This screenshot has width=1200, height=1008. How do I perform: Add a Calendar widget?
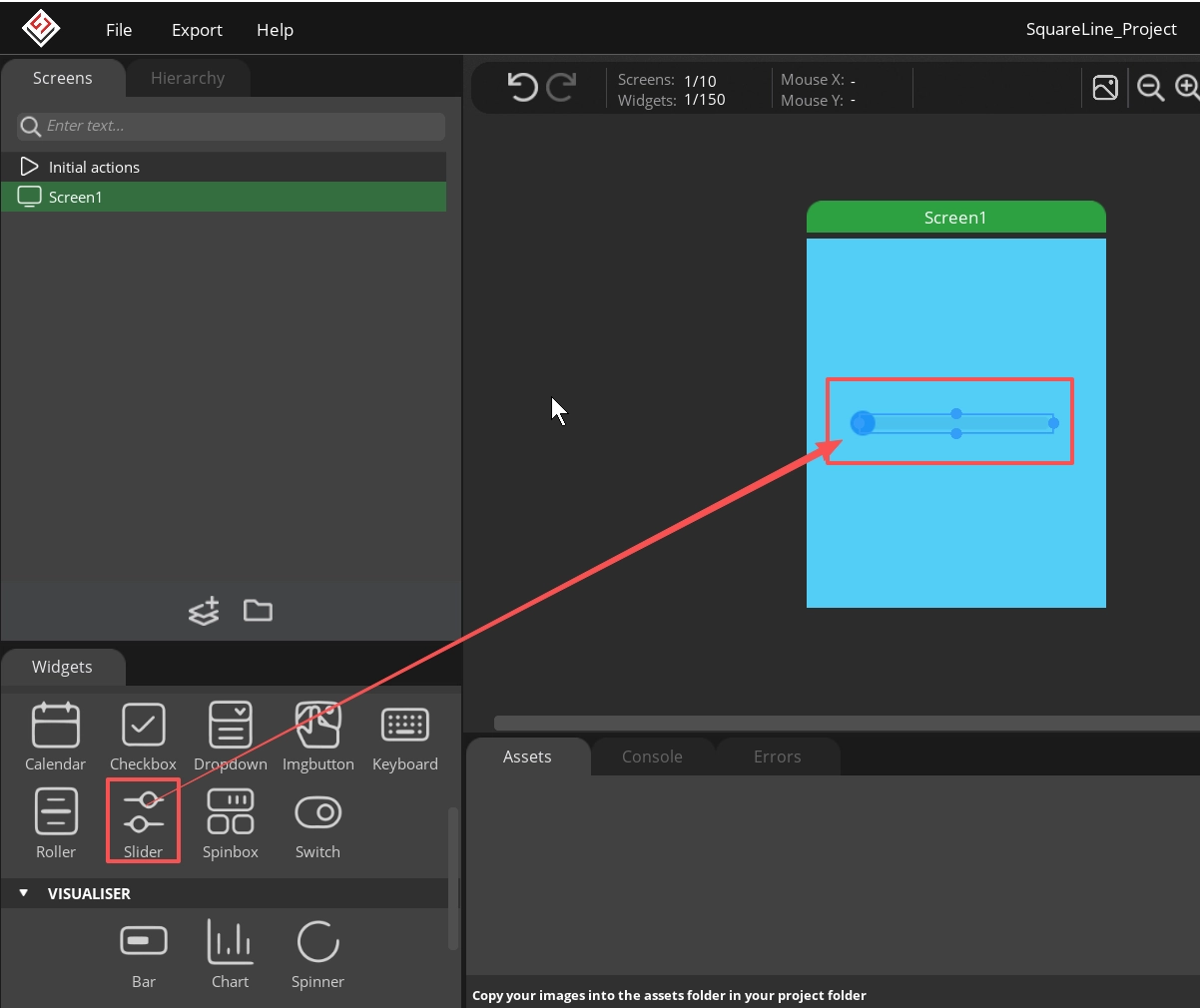55,737
